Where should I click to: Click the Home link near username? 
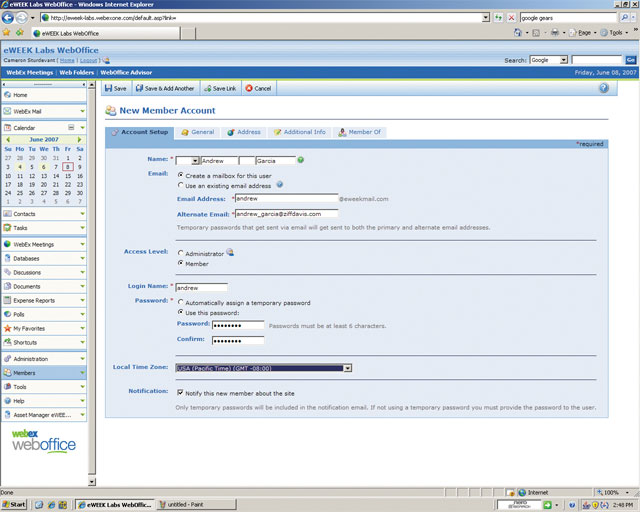[x=67, y=60]
